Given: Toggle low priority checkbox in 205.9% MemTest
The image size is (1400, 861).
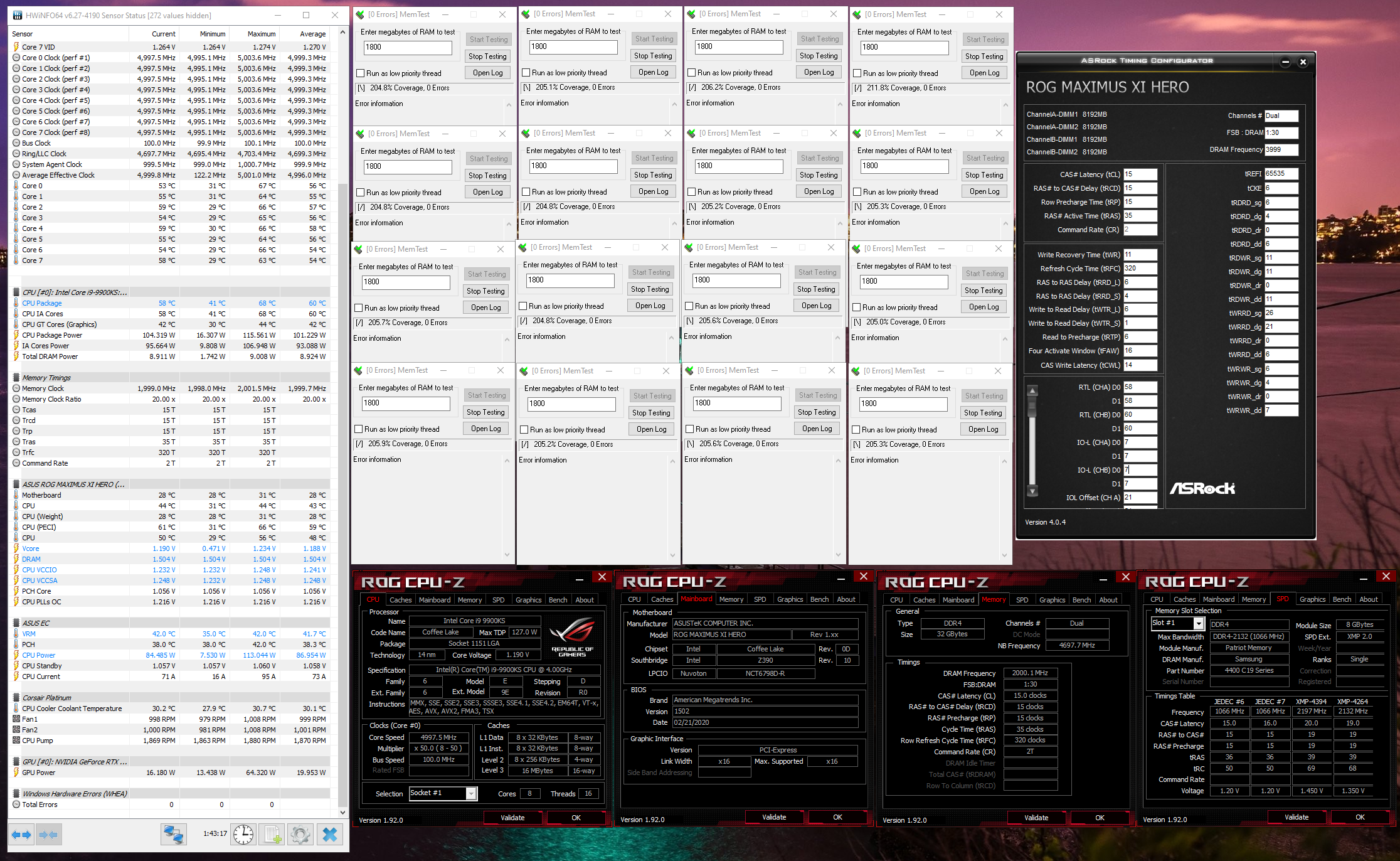Looking at the screenshot, I should 359,429.
